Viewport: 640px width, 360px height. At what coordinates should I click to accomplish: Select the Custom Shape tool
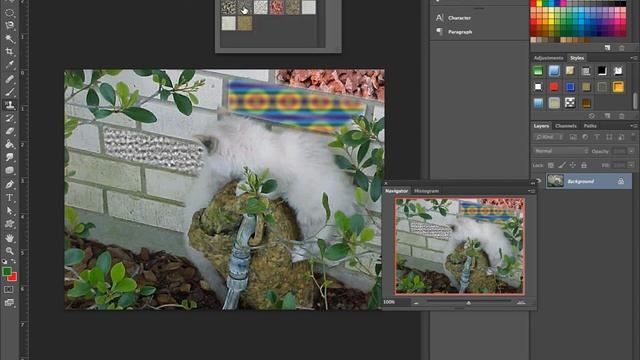pyautogui.click(x=9, y=224)
